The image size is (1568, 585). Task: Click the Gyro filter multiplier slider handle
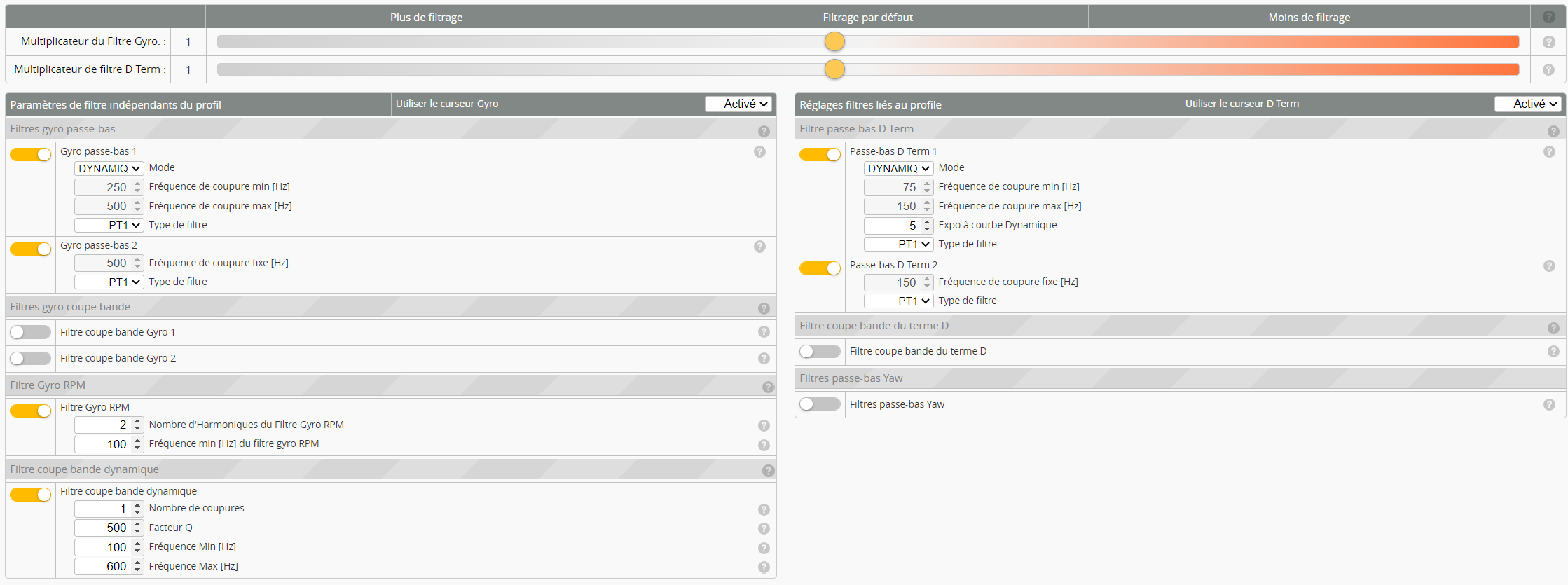[x=834, y=42]
